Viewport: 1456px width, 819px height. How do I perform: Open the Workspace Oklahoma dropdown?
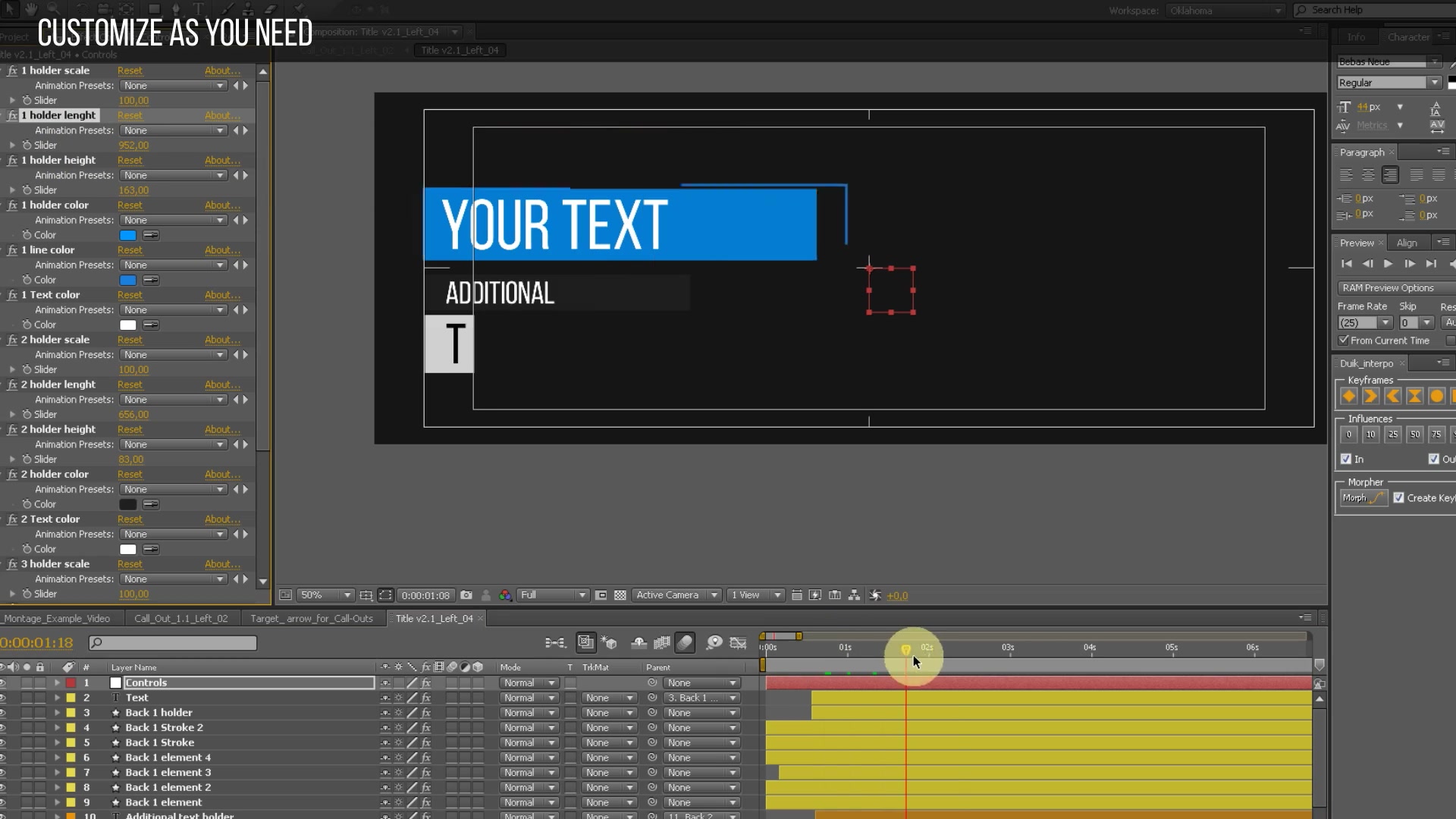(x=1225, y=11)
